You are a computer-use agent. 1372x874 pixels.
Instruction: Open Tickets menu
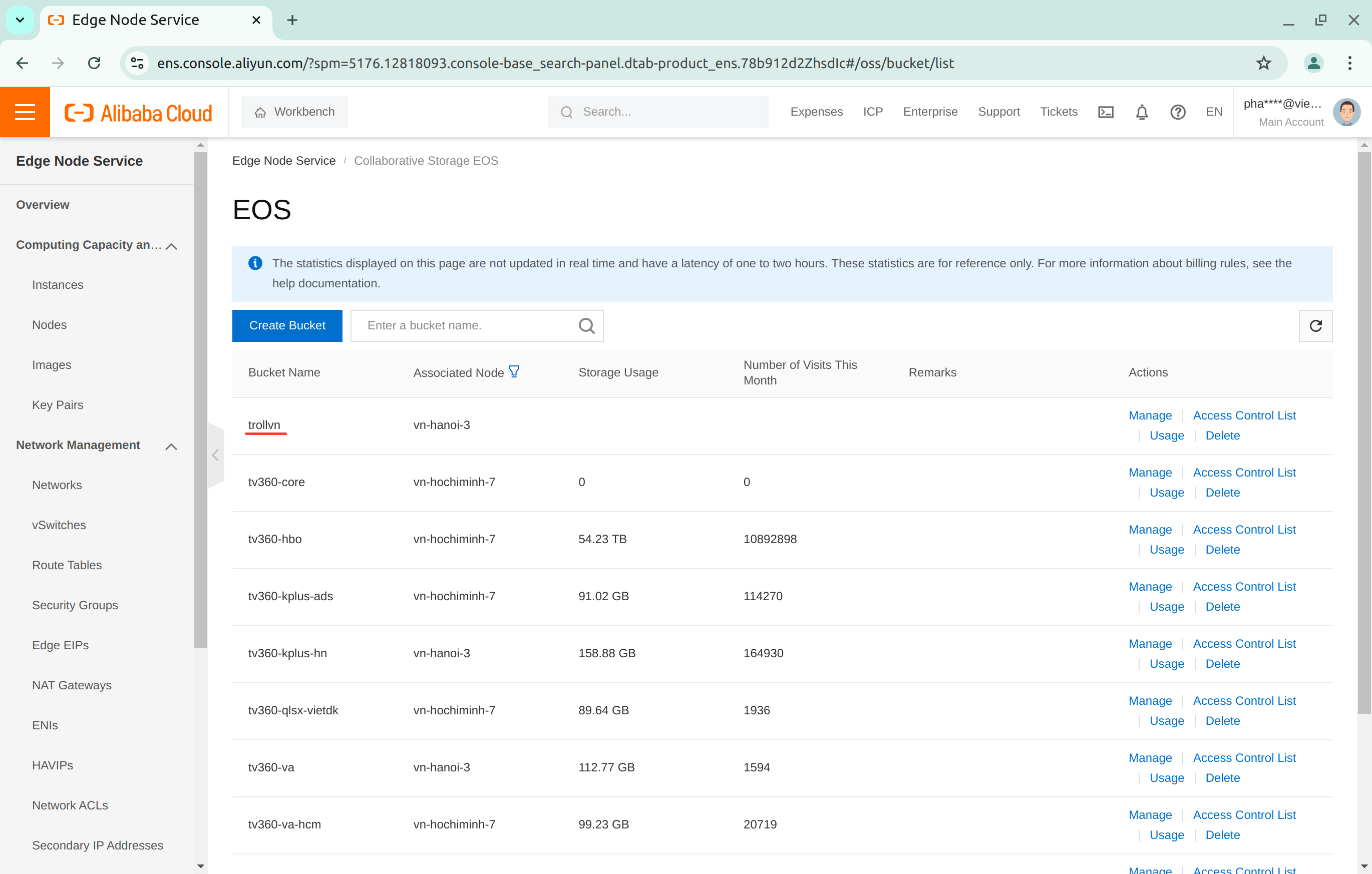1058,112
